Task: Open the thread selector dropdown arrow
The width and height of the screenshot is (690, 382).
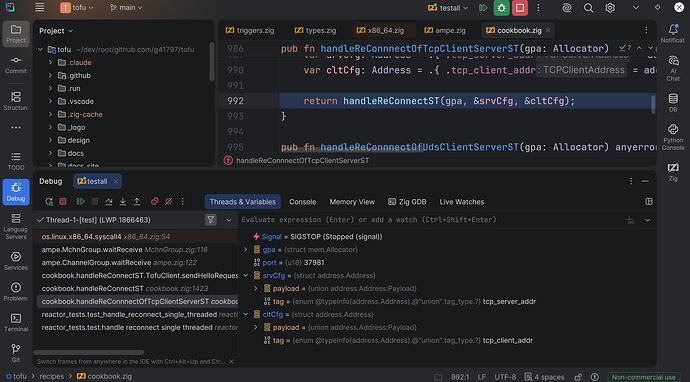Action: point(228,220)
